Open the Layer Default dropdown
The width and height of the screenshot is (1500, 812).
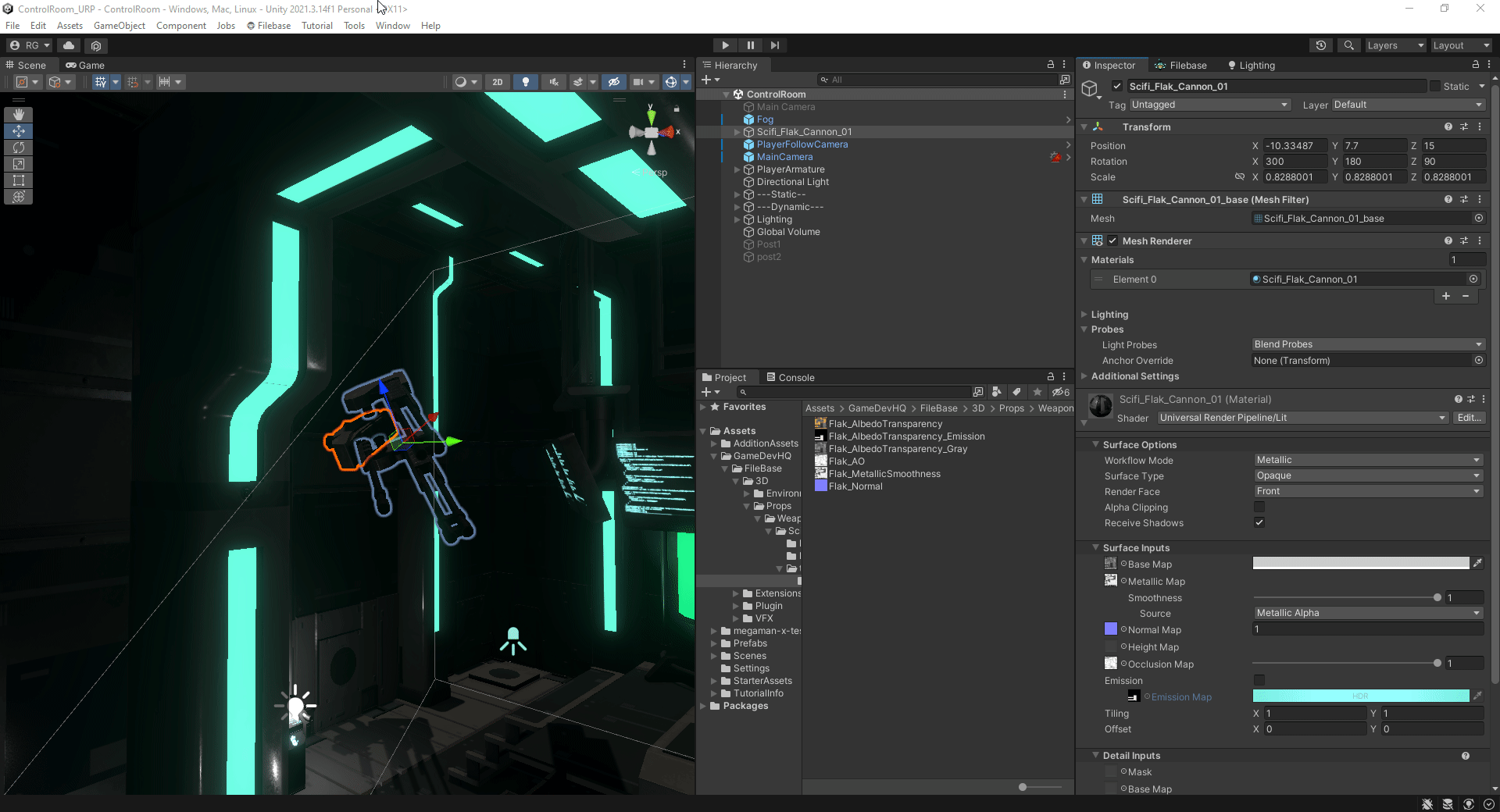(x=1408, y=105)
